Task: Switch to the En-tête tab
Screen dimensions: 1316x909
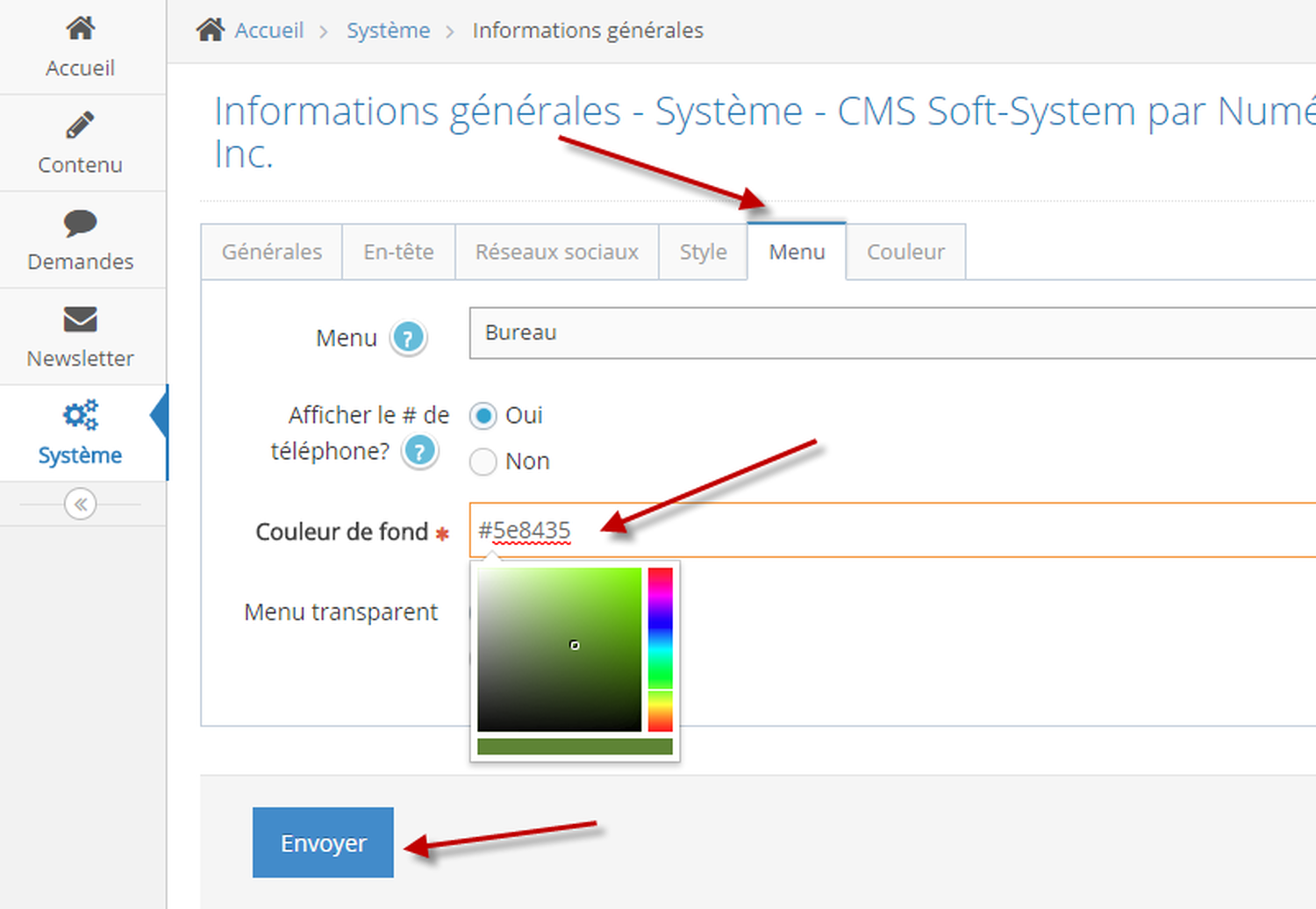Action: (398, 252)
